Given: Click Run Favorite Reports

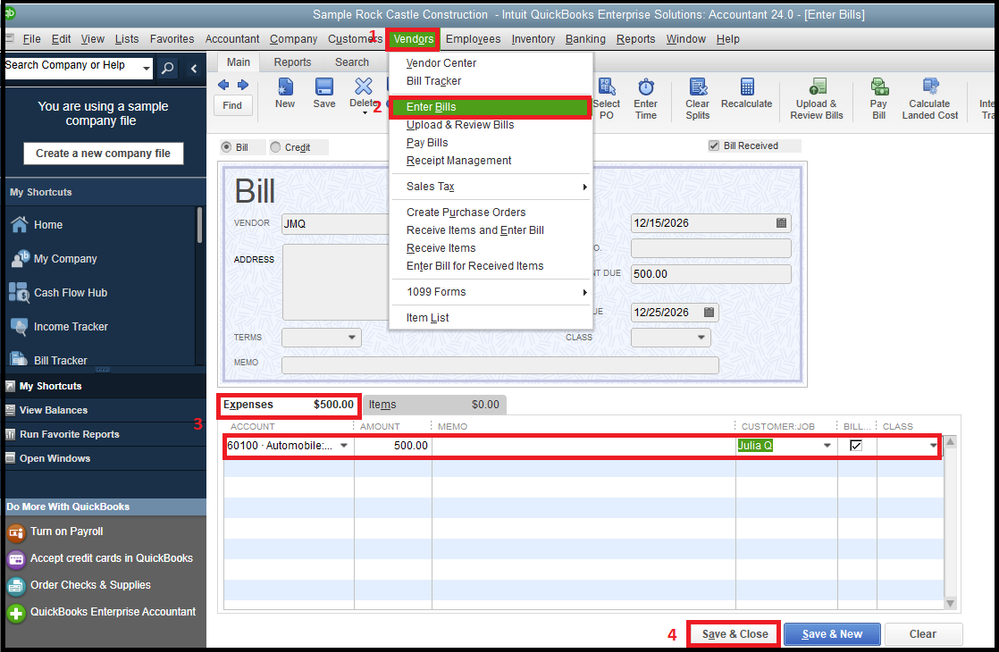Looking at the screenshot, I should click(x=69, y=434).
